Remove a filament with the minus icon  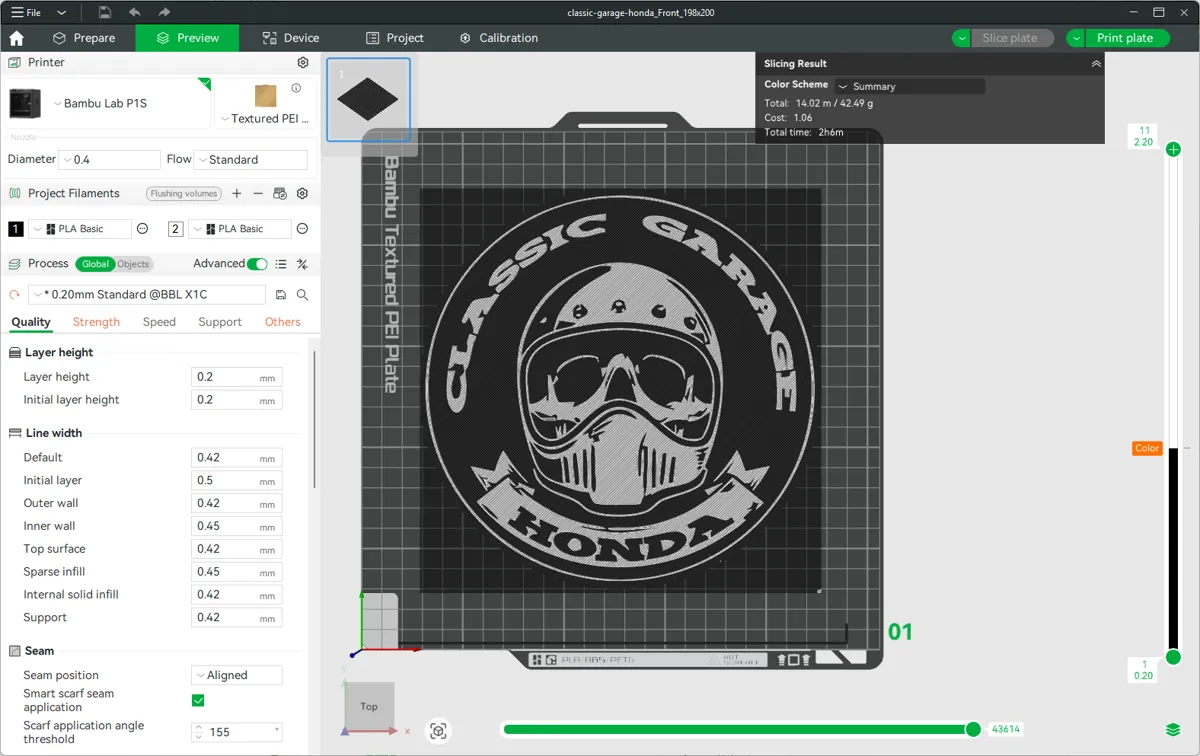(258, 194)
